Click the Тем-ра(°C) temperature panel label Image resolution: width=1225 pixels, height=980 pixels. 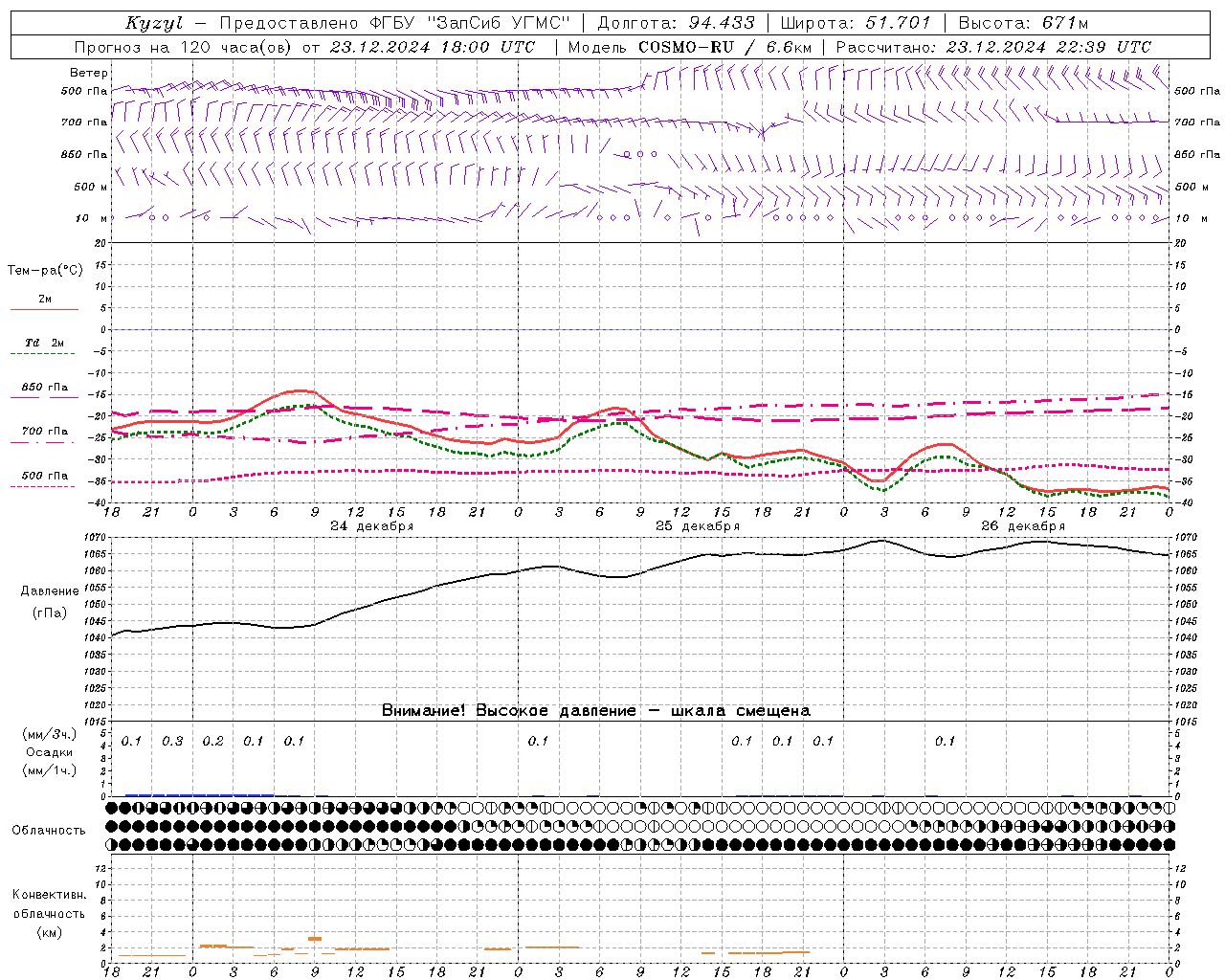pos(45,271)
